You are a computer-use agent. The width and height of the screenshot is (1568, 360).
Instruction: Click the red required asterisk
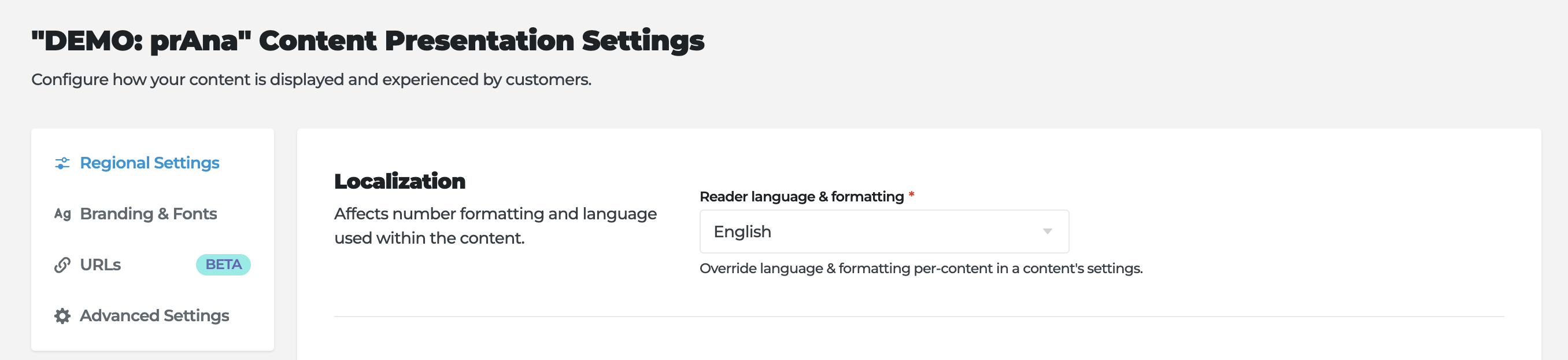click(x=911, y=195)
